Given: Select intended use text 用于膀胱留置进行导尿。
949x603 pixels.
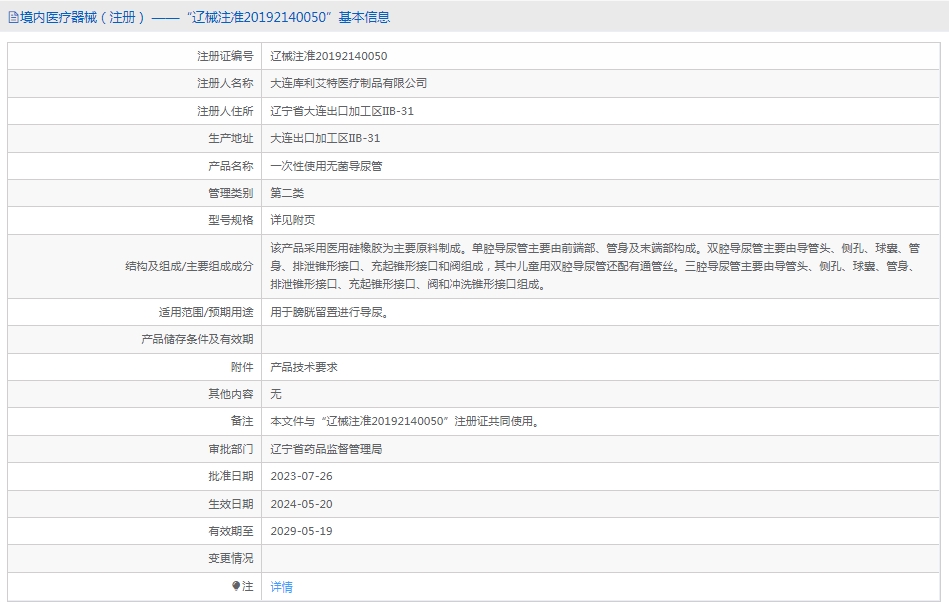Looking at the screenshot, I should (330, 312).
